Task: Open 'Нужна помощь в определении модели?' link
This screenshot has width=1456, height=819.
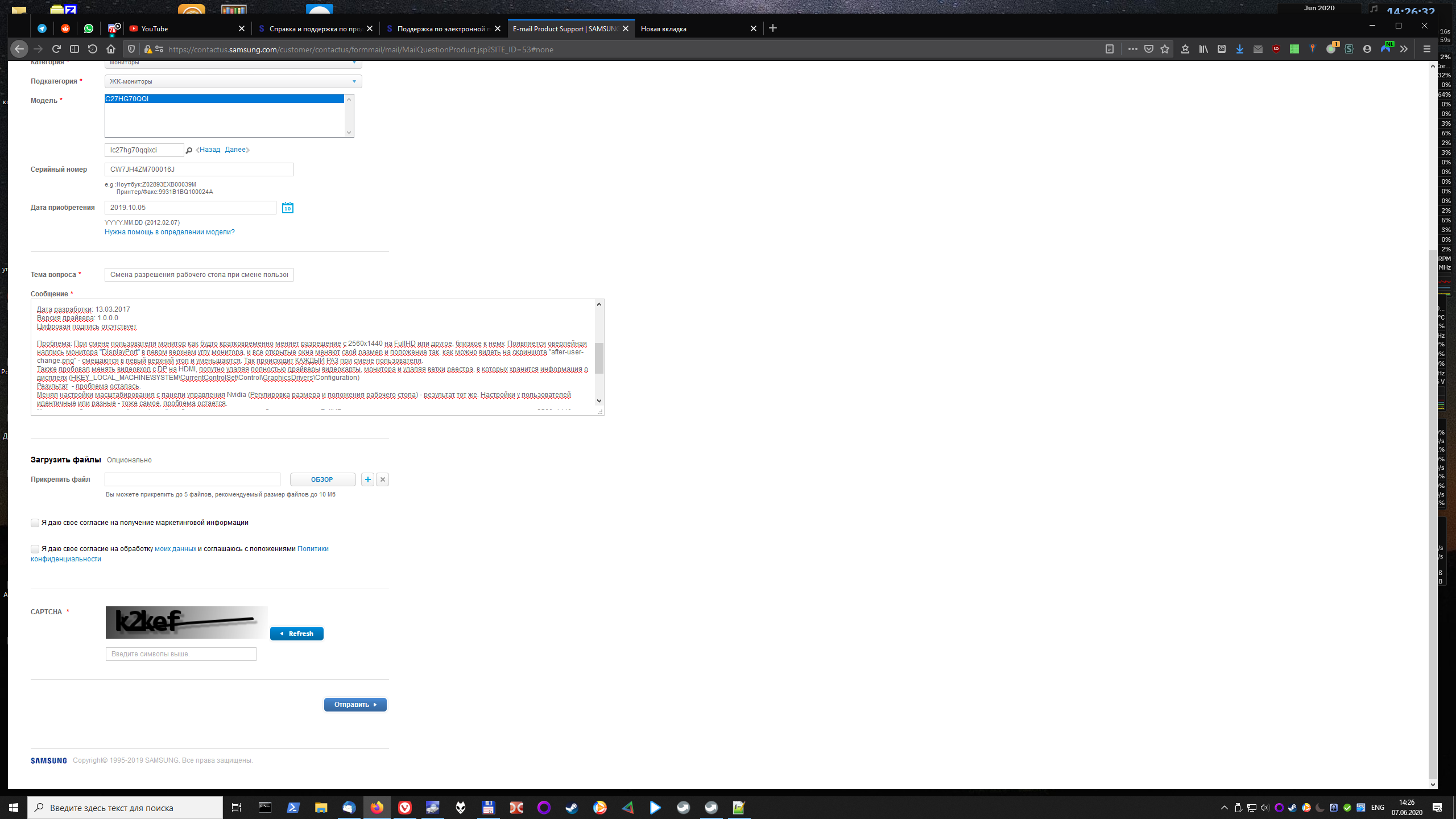Action: click(x=169, y=232)
